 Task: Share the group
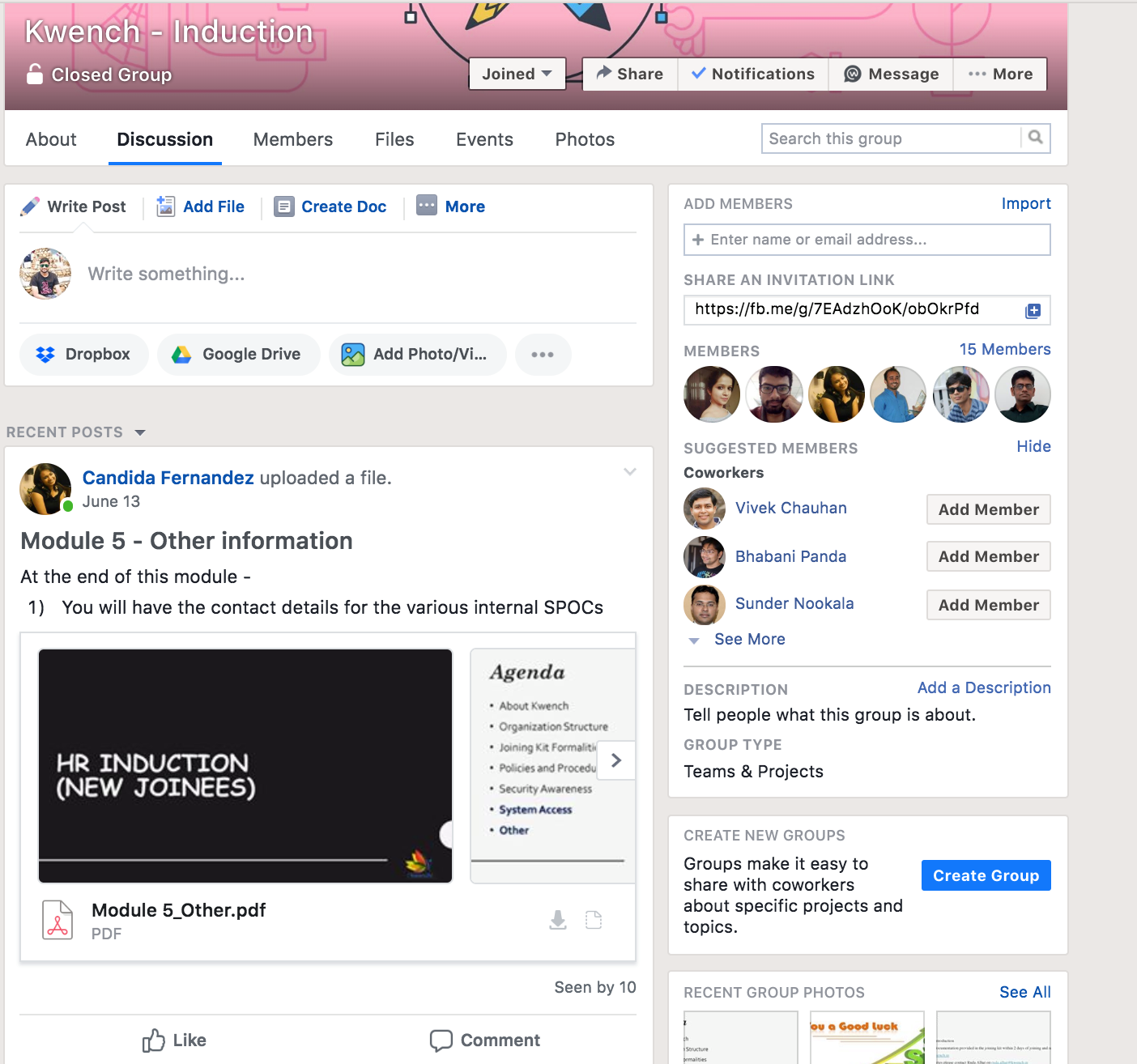click(x=630, y=74)
